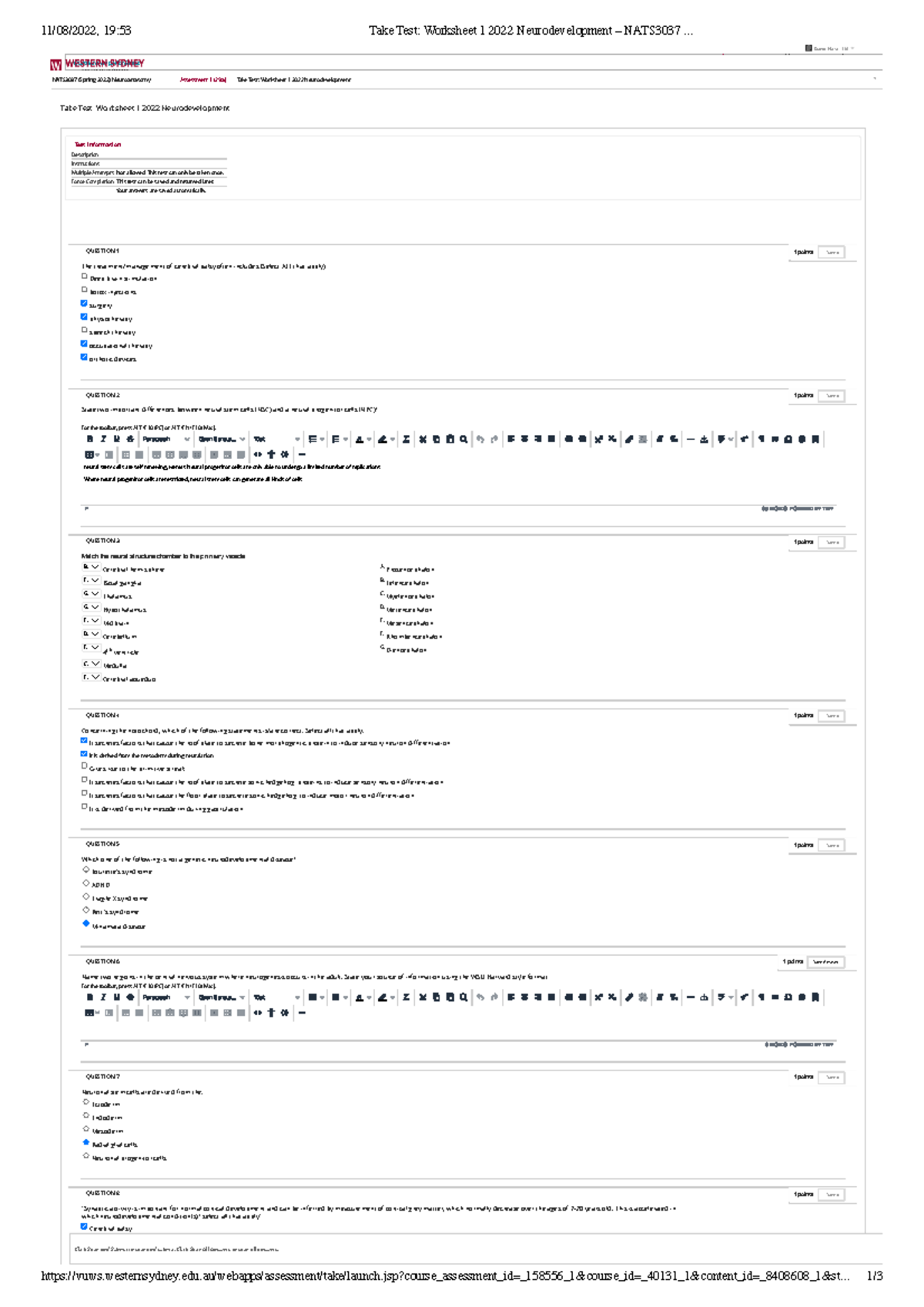Click the undo icon in Question 2 toolbar
This screenshot has width=924, height=1307.
click(480, 437)
